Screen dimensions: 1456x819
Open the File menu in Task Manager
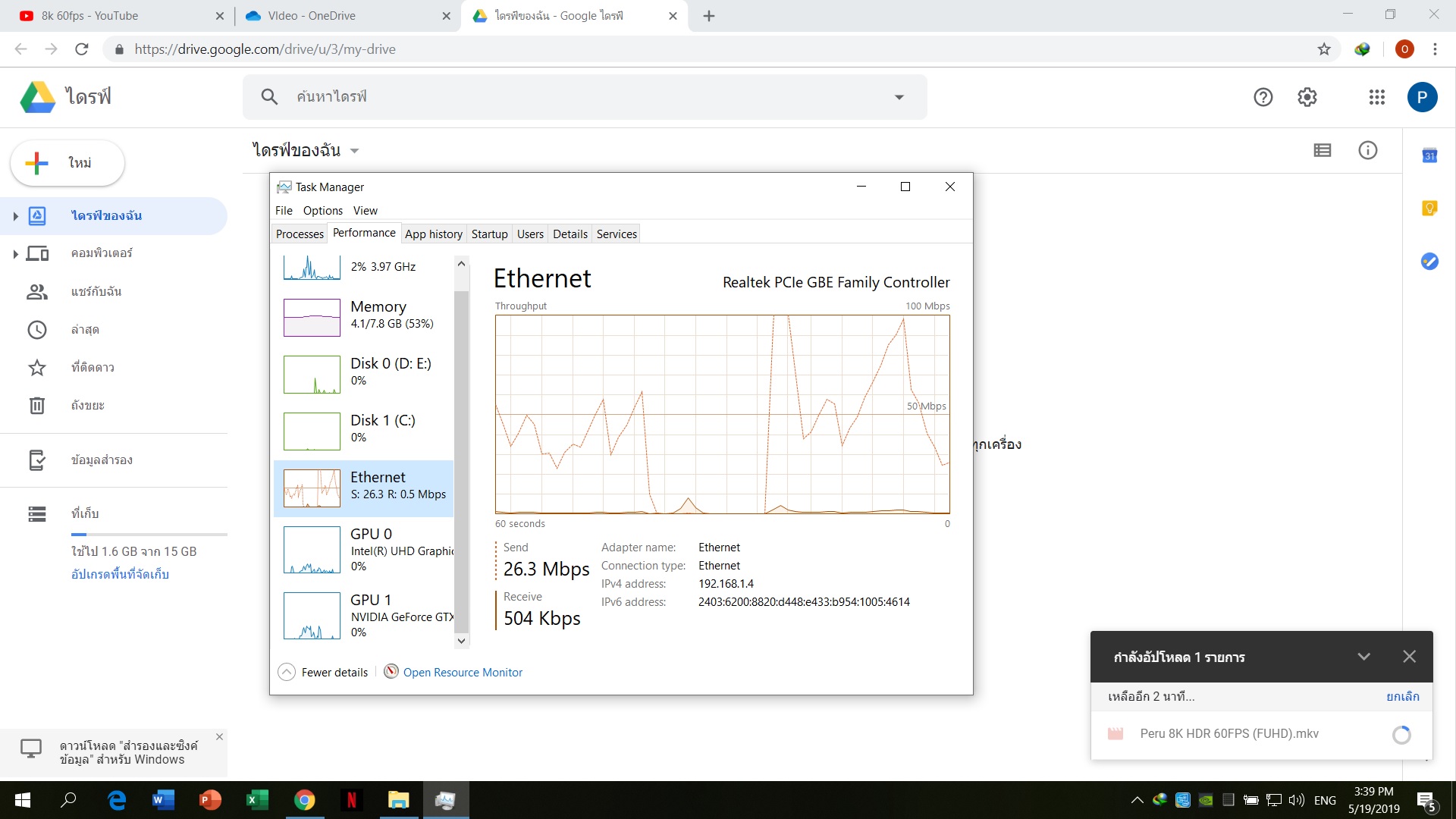click(x=284, y=210)
